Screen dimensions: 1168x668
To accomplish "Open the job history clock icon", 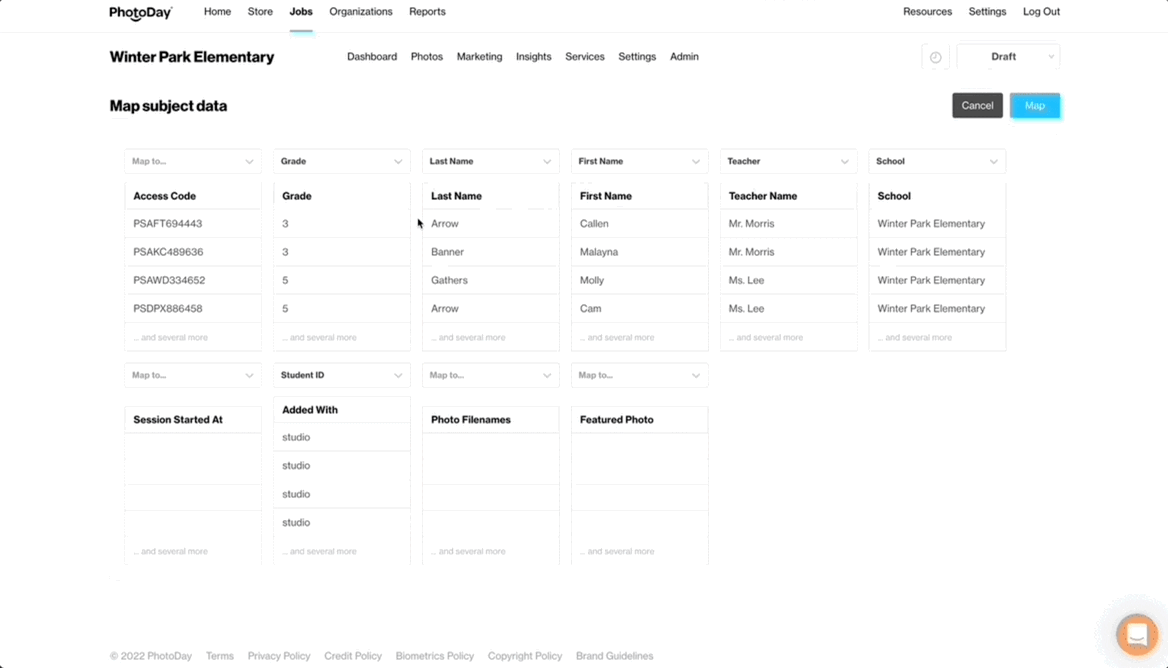I will click(x=935, y=57).
